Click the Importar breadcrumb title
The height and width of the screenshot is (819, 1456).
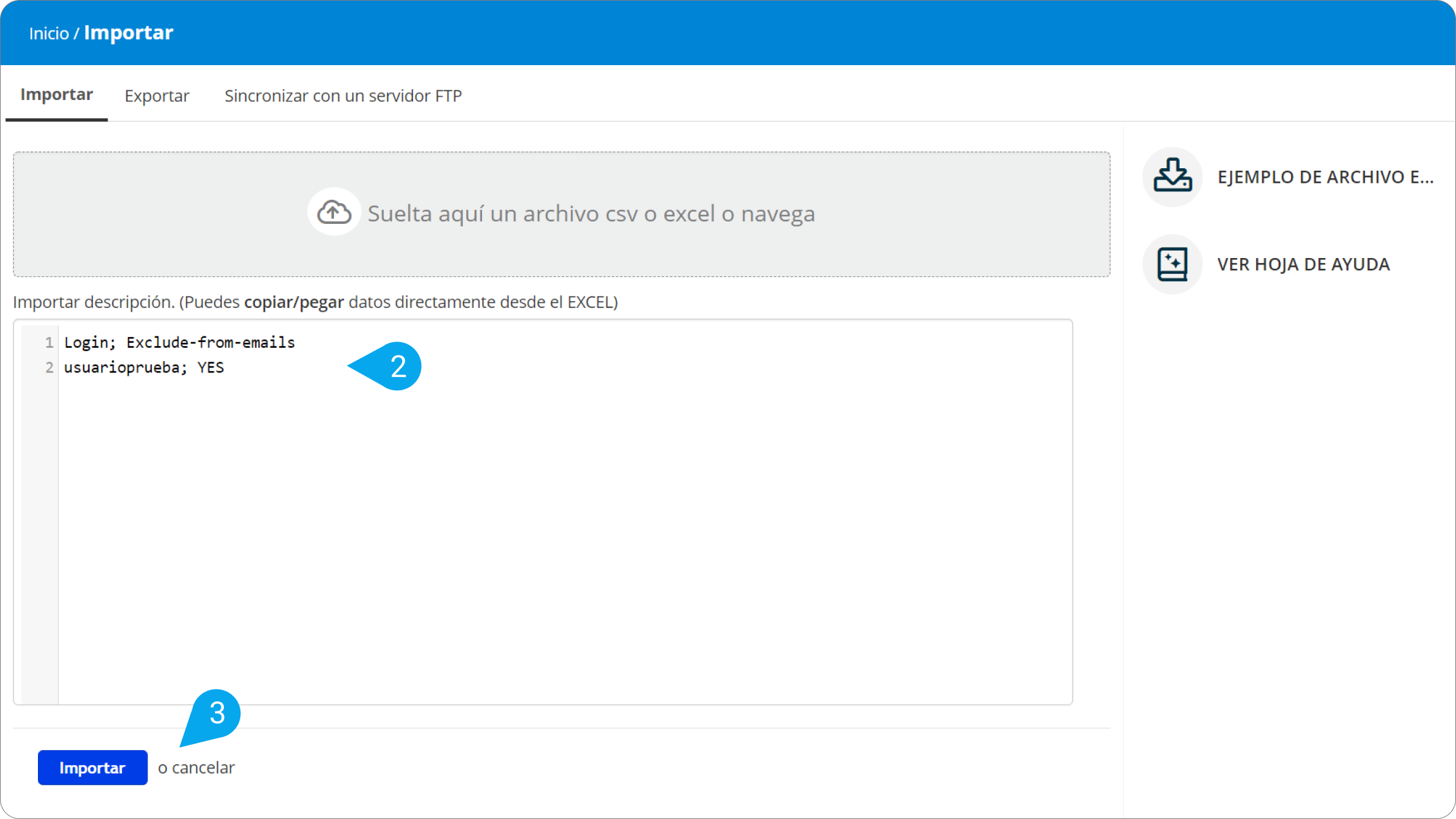coord(128,33)
